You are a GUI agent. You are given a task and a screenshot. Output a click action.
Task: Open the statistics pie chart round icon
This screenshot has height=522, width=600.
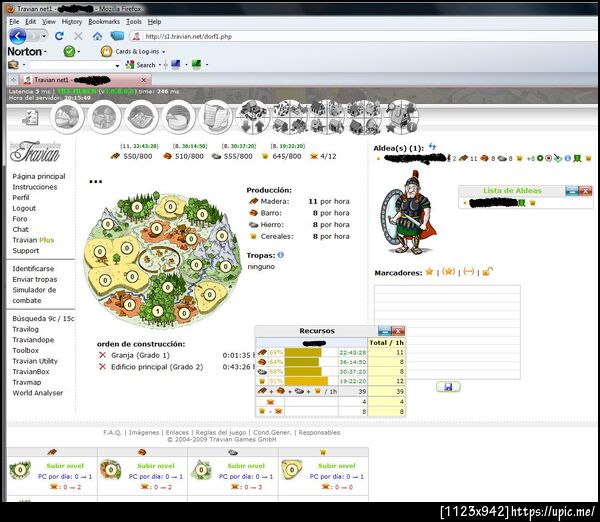click(x=178, y=117)
